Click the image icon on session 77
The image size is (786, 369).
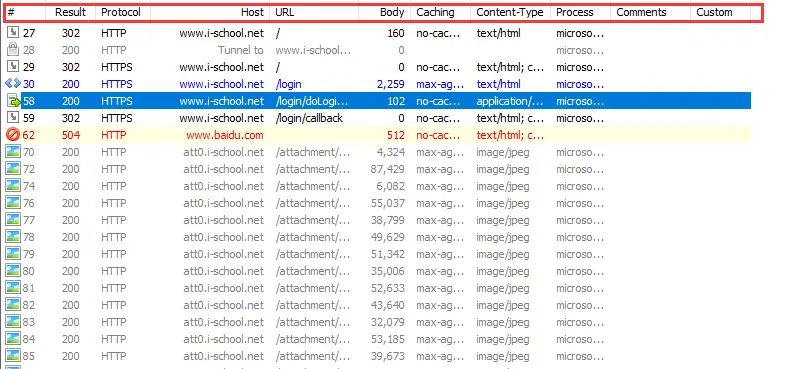(13, 220)
